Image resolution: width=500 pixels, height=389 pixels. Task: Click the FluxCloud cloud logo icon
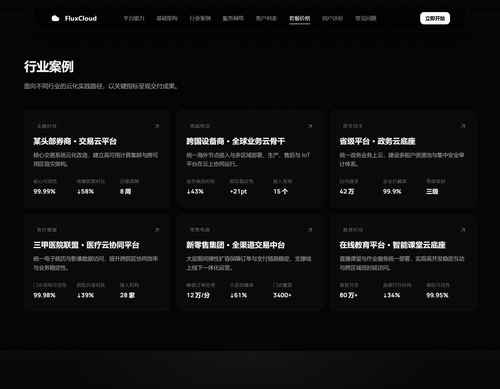tap(55, 18)
